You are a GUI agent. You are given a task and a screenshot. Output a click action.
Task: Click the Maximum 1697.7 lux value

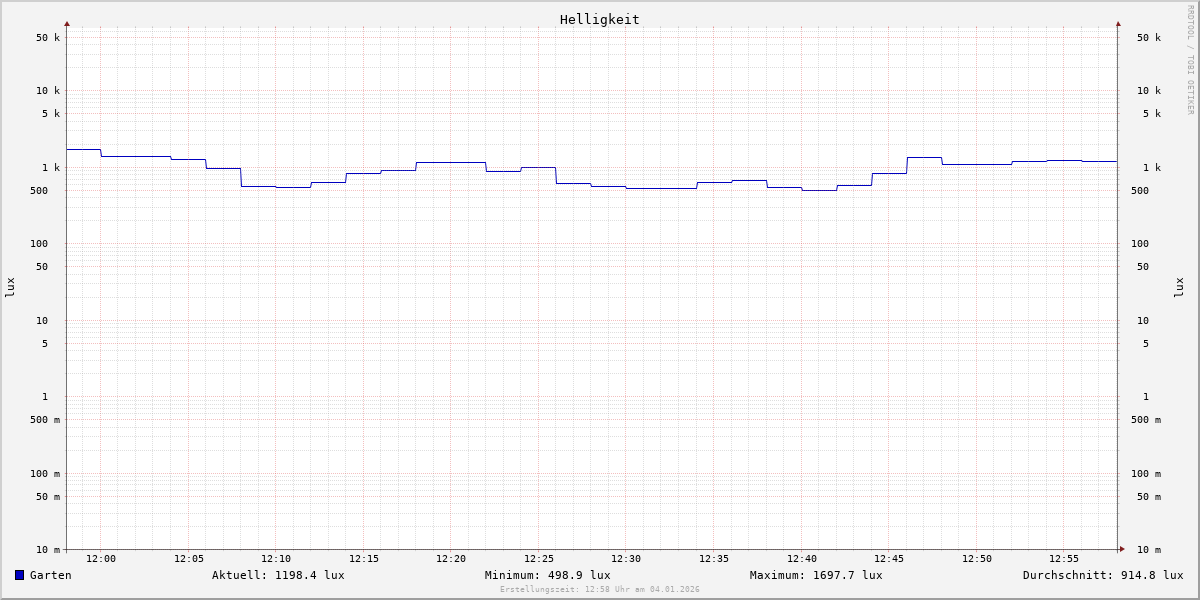pos(816,575)
